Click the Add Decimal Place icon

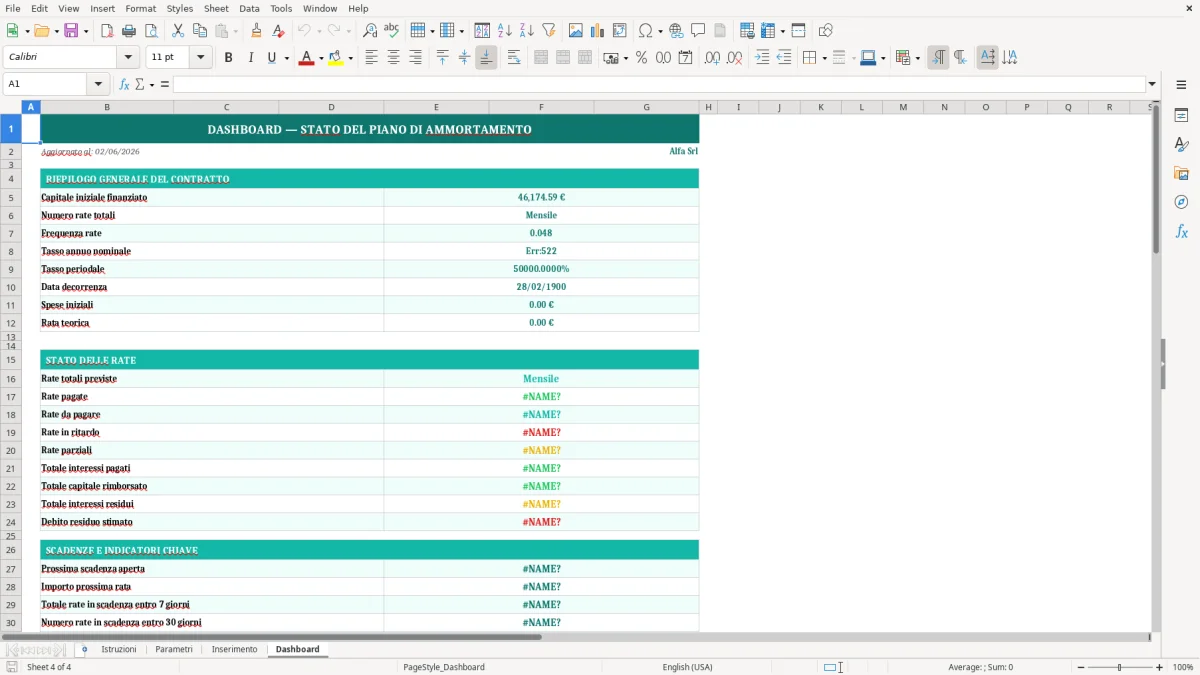[x=712, y=58]
